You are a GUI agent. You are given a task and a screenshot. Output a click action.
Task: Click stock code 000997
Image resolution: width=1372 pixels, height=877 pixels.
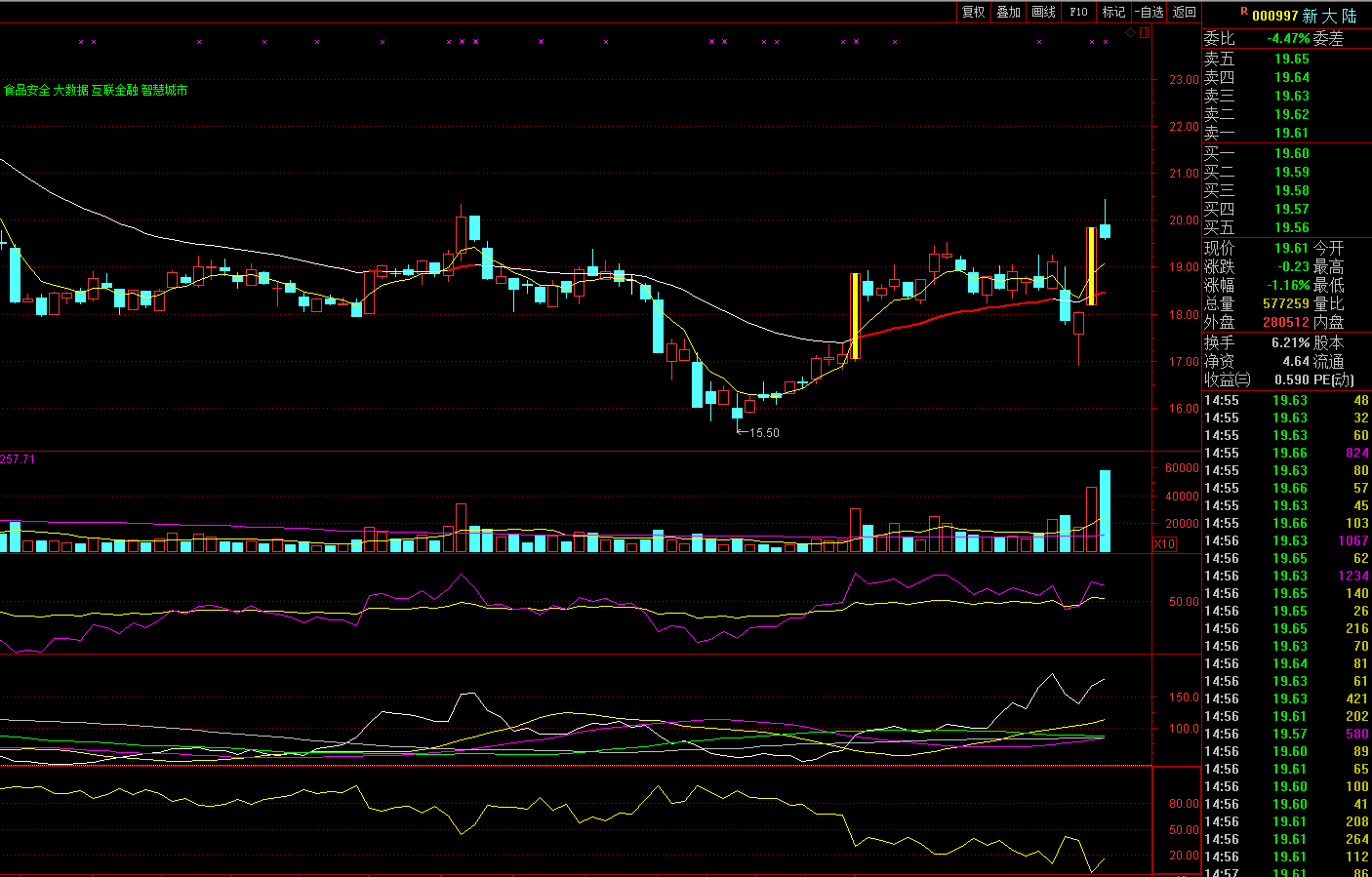pos(1274,16)
